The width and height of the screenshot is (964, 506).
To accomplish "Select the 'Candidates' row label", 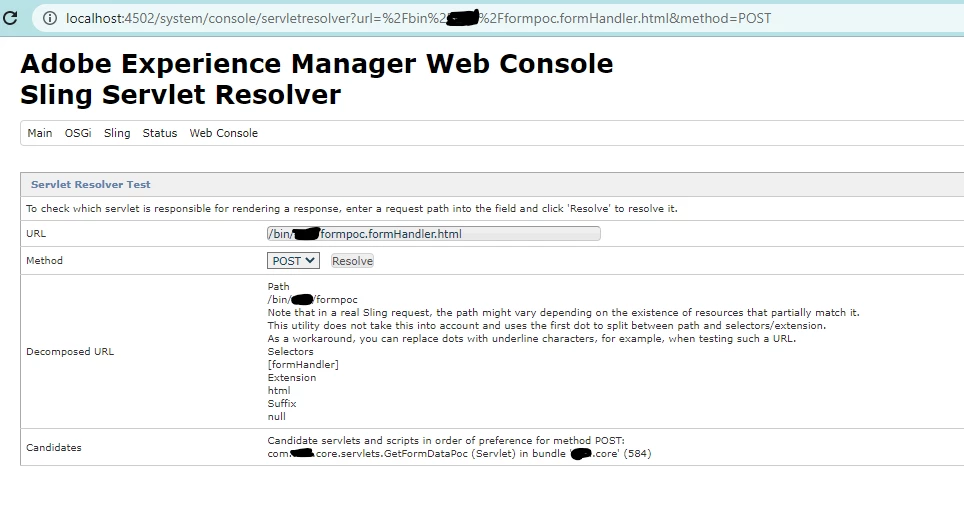I will pos(54,448).
